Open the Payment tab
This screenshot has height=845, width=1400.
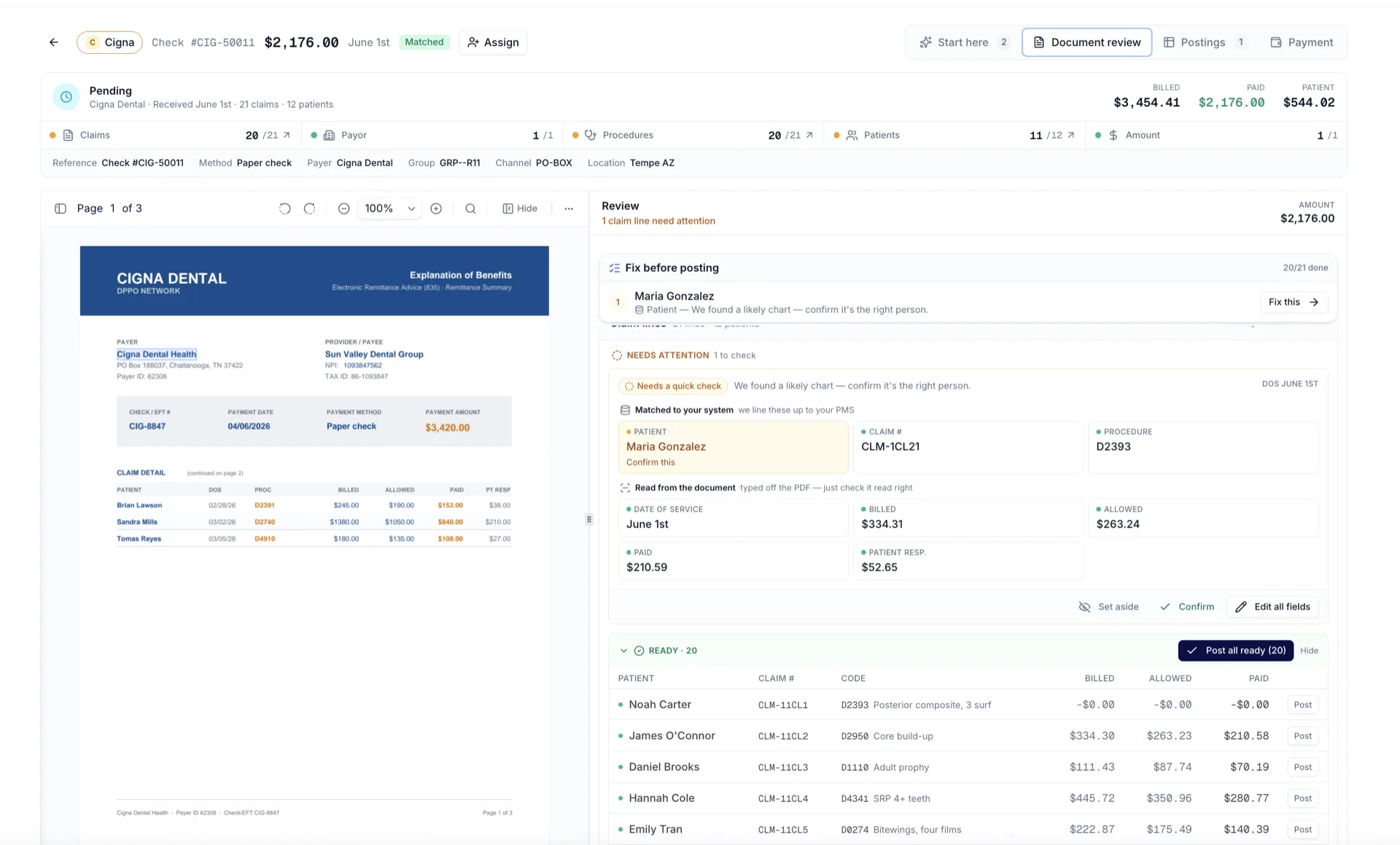tap(1302, 42)
